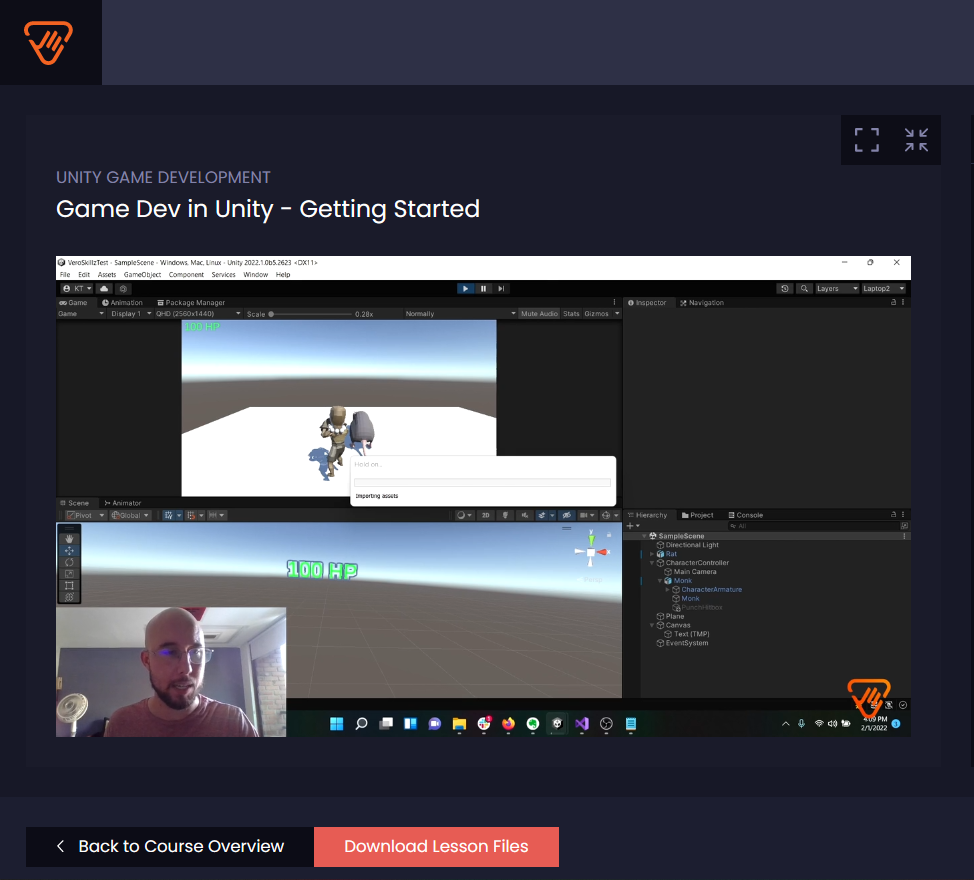Click the collapse arrows icon beside fullscreen
Viewport: 974px width, 880px height.
[916, 140]
